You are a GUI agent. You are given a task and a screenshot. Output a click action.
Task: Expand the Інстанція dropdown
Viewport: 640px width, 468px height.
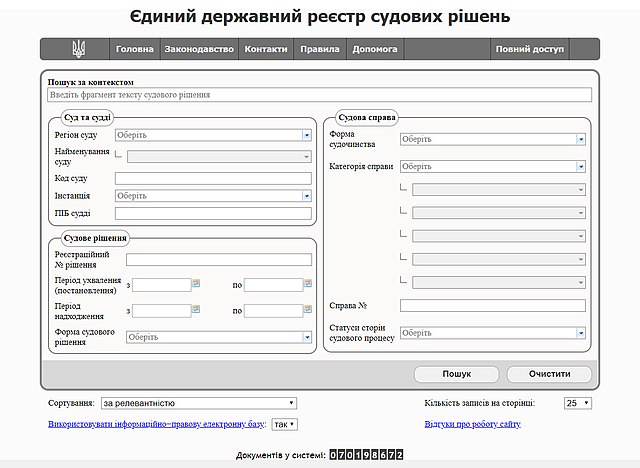(x=213, y=196)
